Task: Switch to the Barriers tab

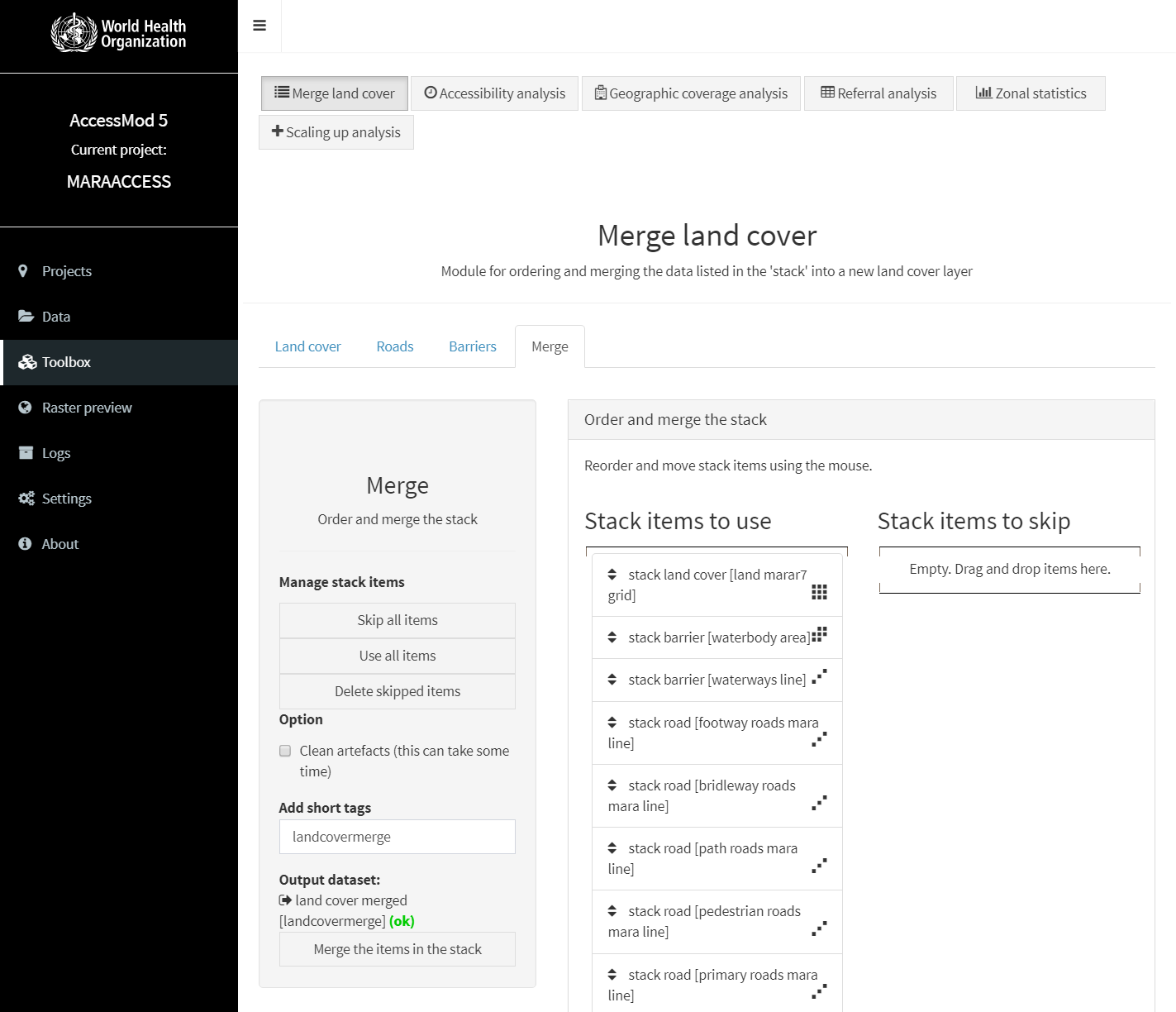Action: click(472, 346)
